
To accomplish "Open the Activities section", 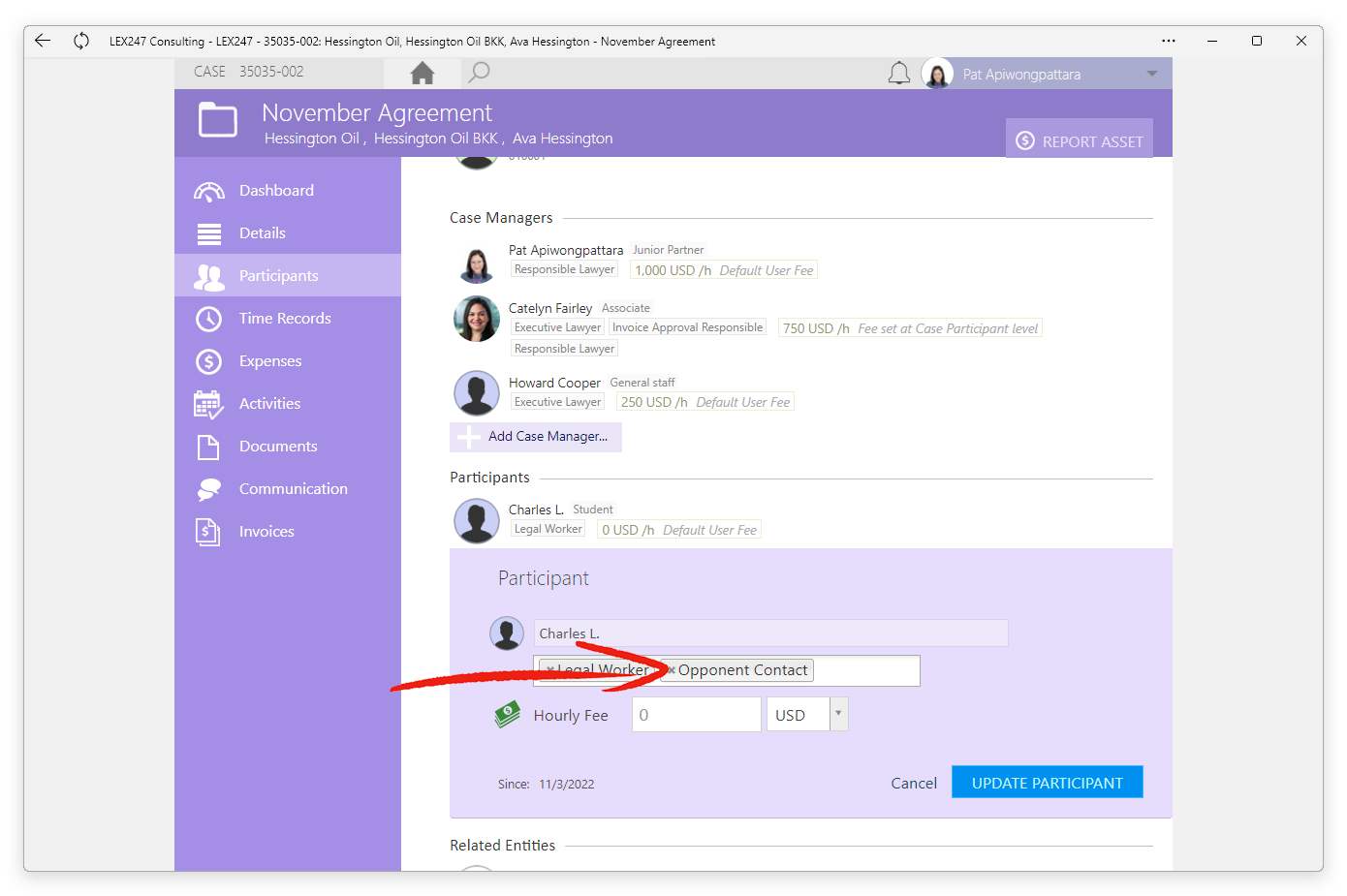I will coord(288,404).
